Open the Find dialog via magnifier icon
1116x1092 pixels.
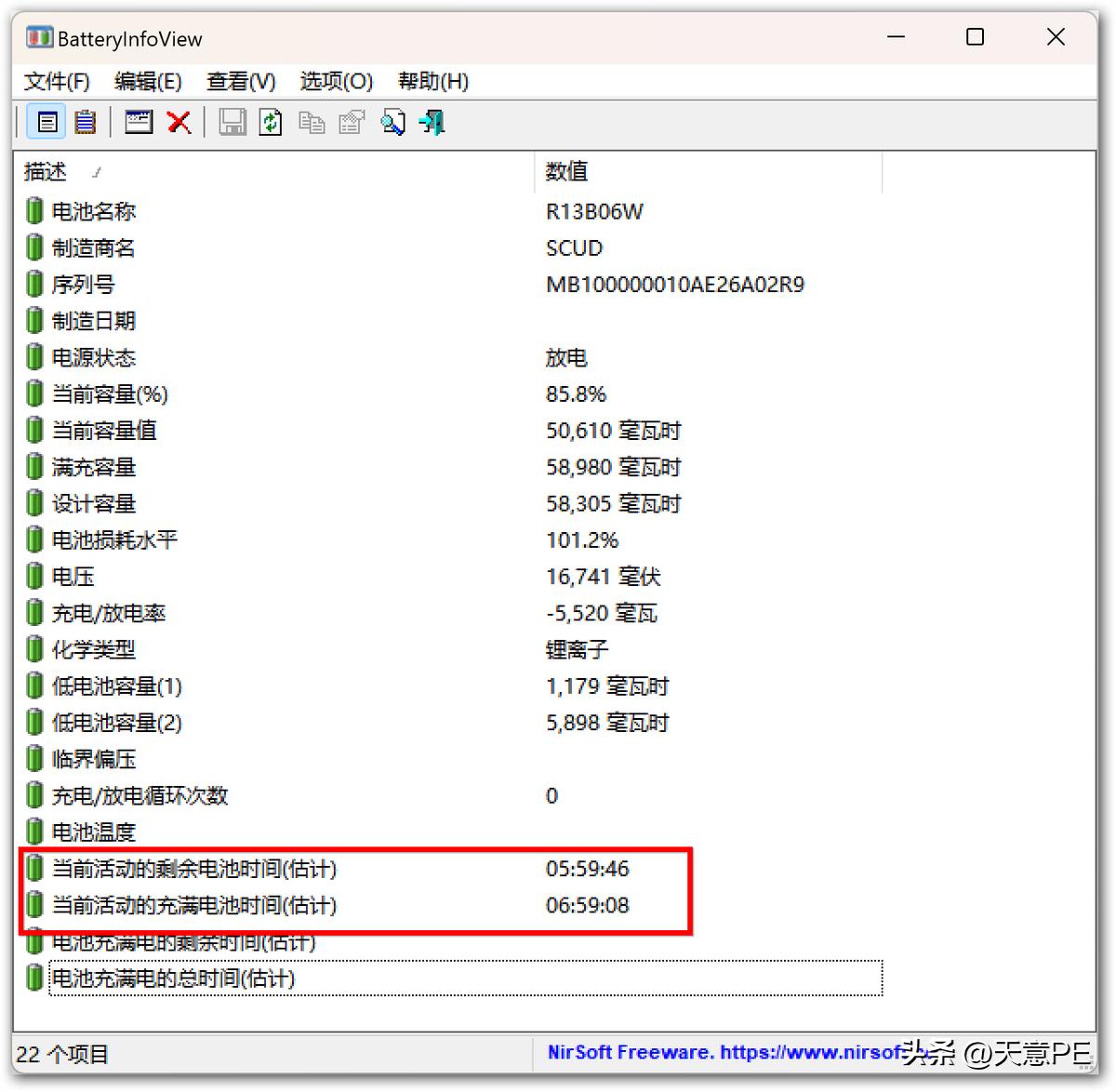pyautogui.click(x=392, y=121)
